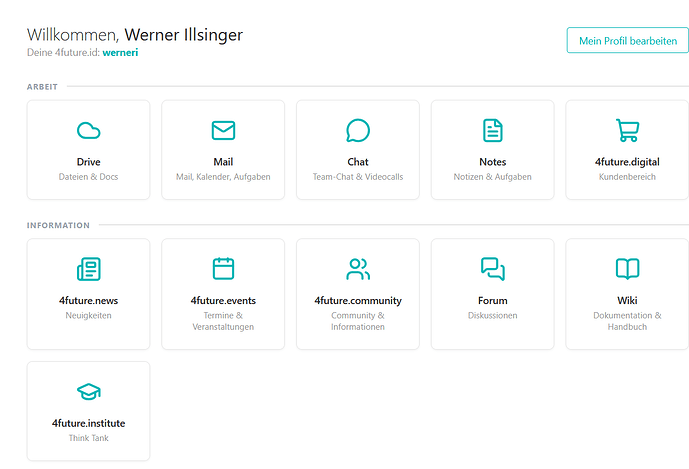Click the 'Think Tank' subtitle
The image size is (689, 469).
88,438
